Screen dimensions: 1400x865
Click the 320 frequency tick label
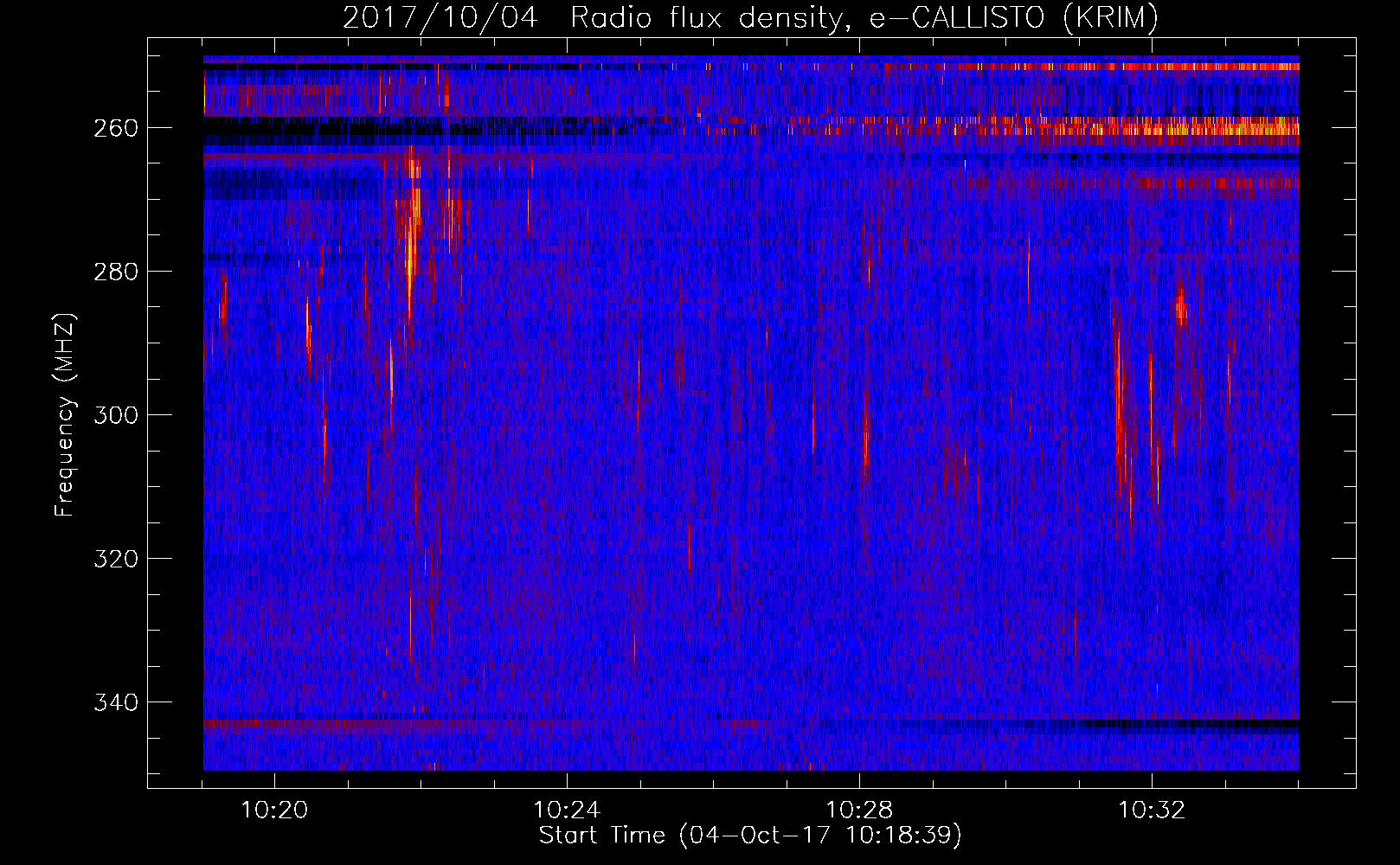click(115, 559)
